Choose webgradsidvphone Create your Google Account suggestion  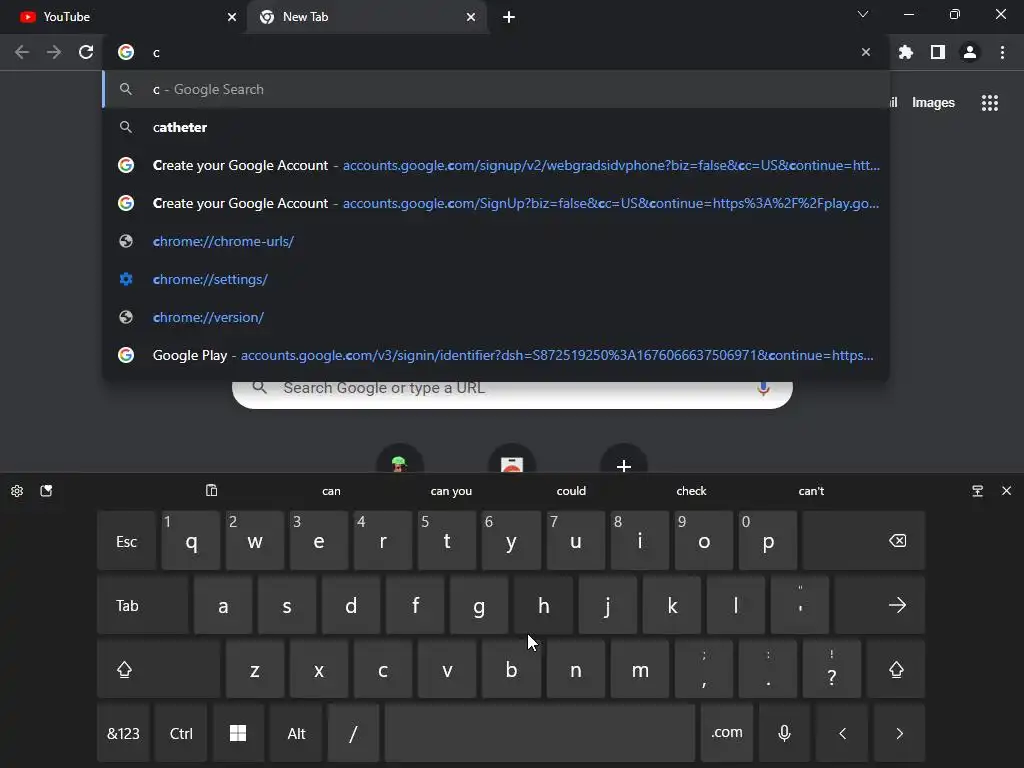pyautogui.click(x=496, y=165)
